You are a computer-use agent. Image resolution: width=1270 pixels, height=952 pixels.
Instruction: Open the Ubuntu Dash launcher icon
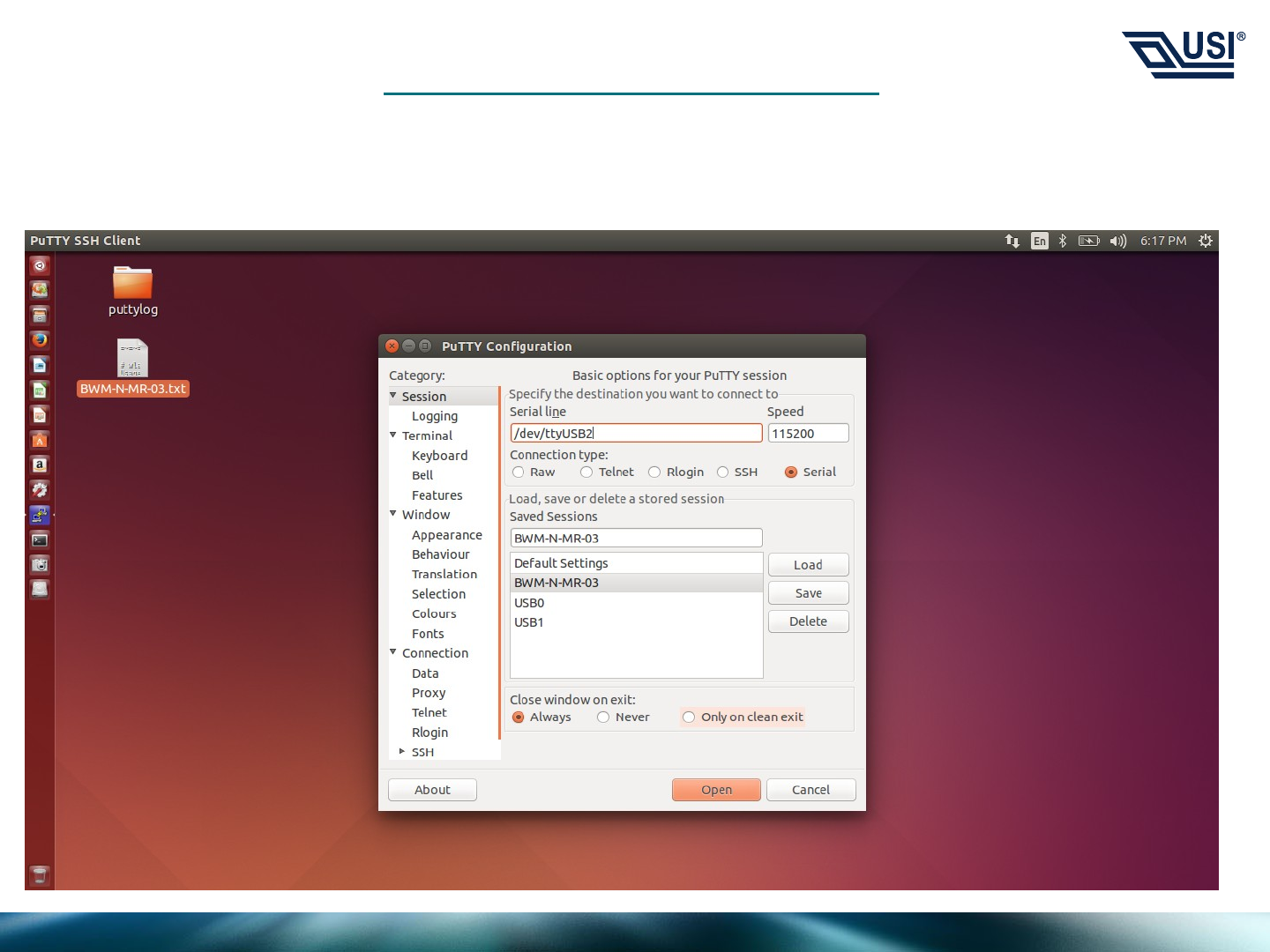[40, 265]
